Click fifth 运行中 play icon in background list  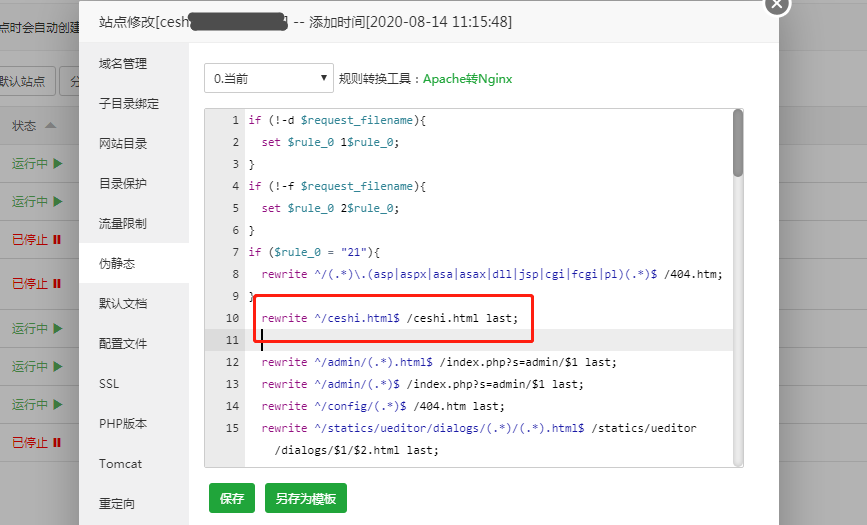pos(58,404)
